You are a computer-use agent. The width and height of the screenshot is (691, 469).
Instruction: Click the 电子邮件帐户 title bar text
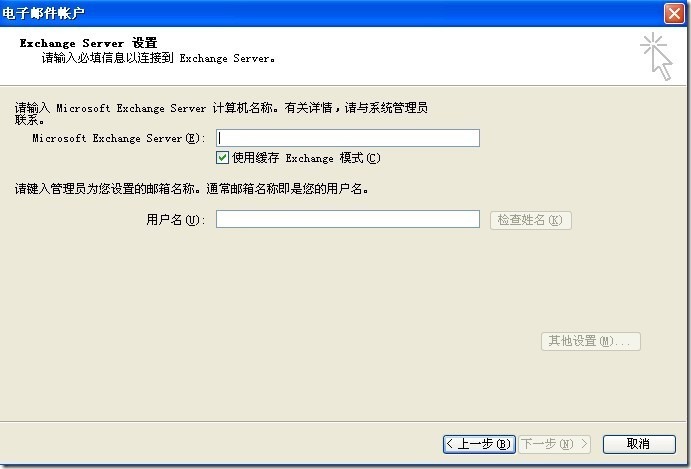(43, 13)
